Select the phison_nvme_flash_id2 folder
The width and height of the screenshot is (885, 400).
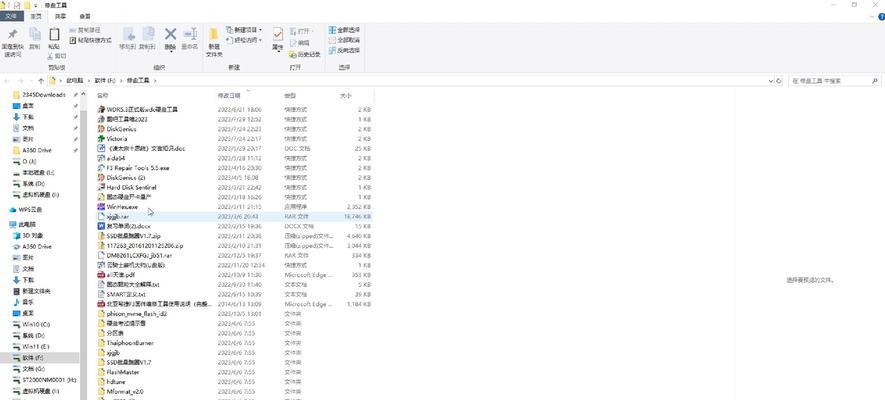coord(234,314)
